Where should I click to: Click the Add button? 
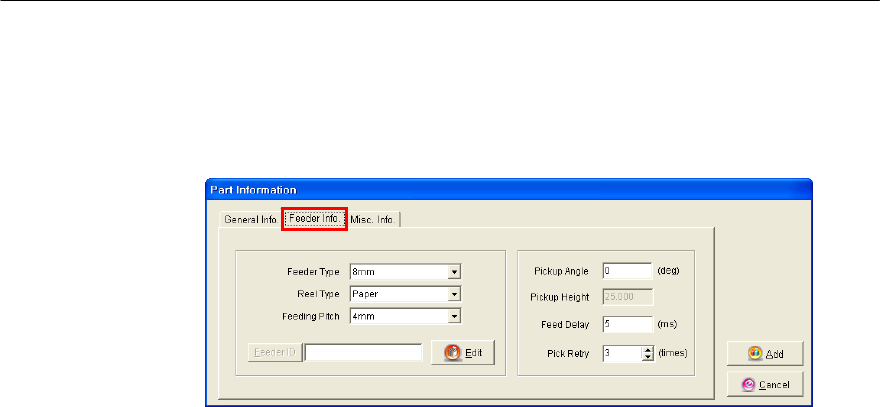click(x=765, y=354)
